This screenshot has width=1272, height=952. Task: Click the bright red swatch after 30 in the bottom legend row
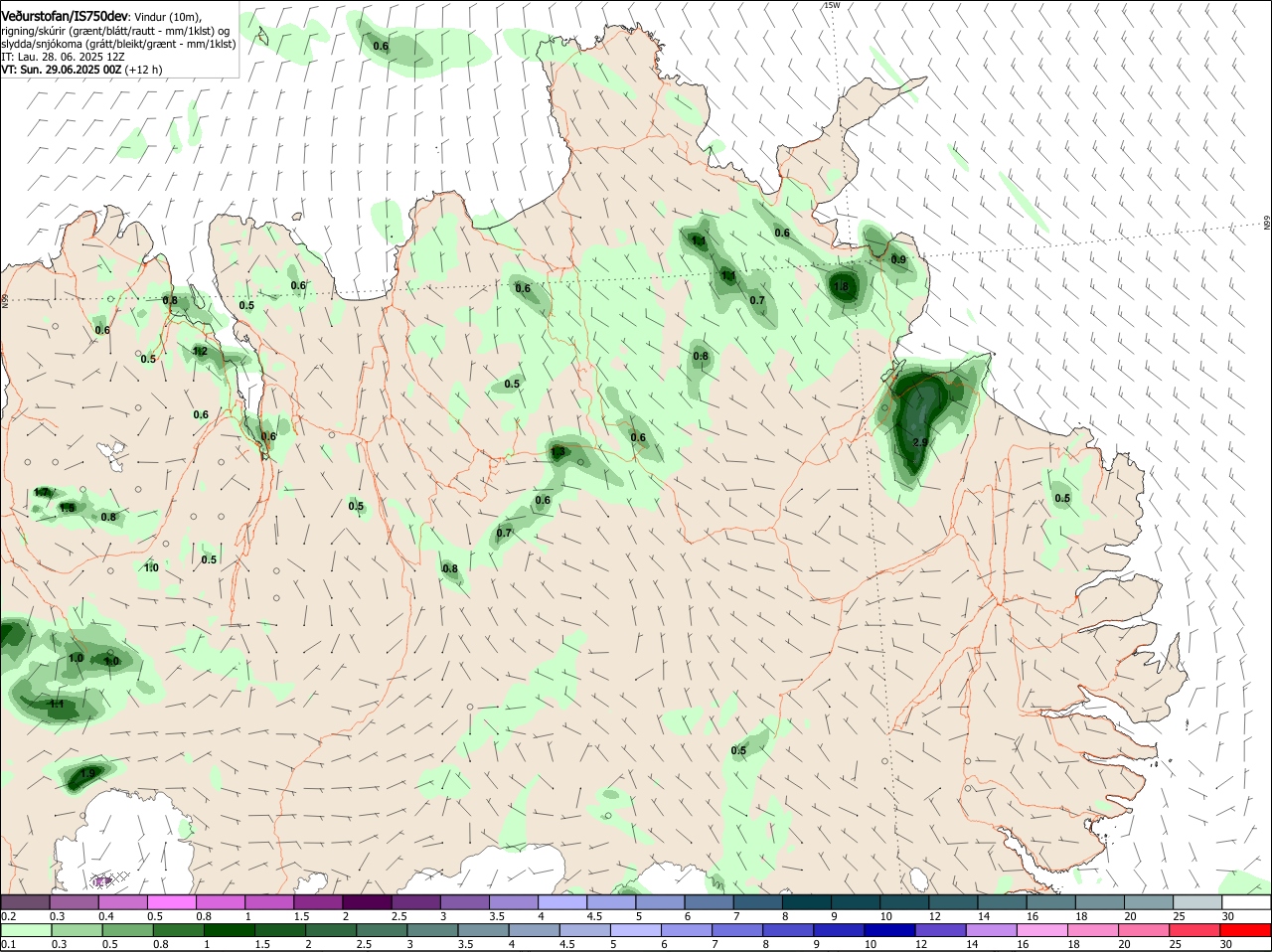(x=1247, y=930)
